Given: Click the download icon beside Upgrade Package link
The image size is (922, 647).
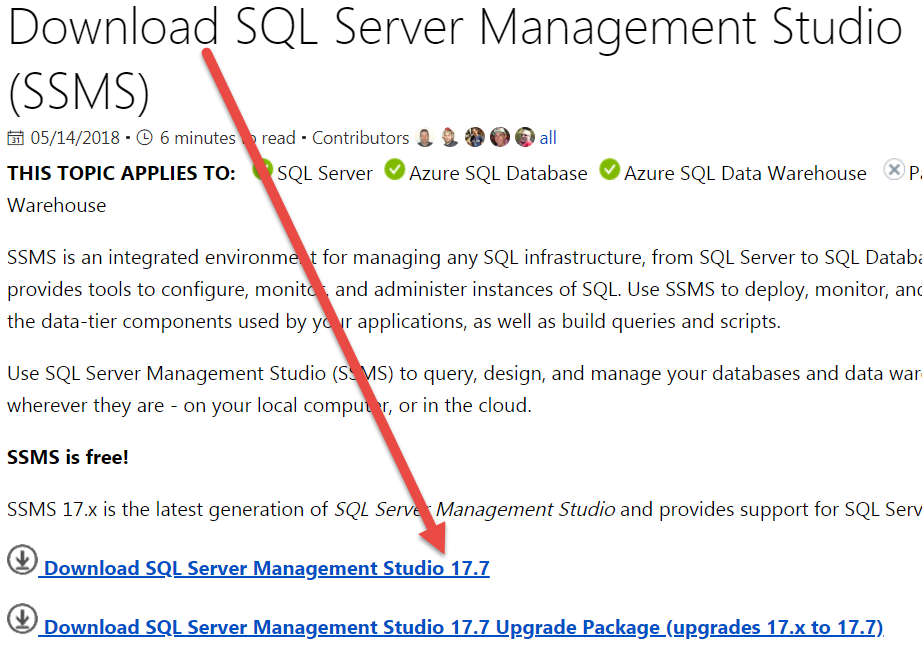Looking at the screenshot, I should tap(22, 619).
